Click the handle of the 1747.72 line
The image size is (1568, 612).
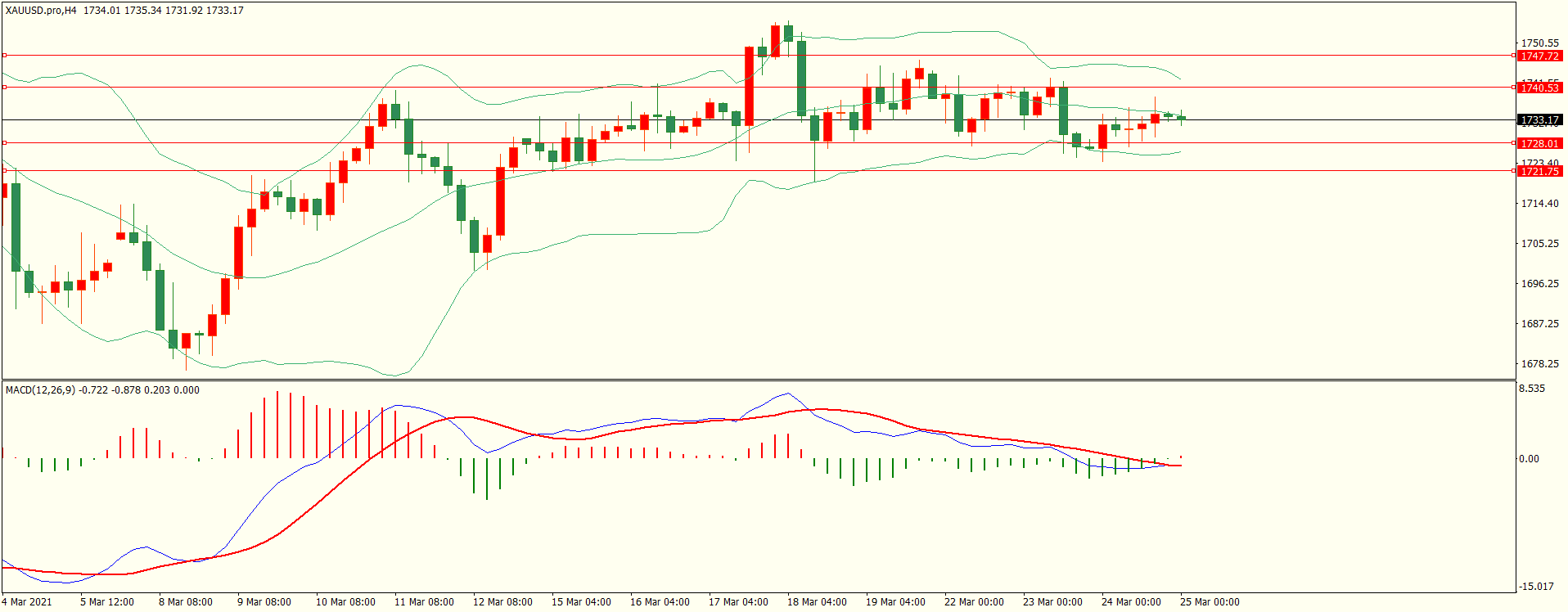tap(4, 56)
